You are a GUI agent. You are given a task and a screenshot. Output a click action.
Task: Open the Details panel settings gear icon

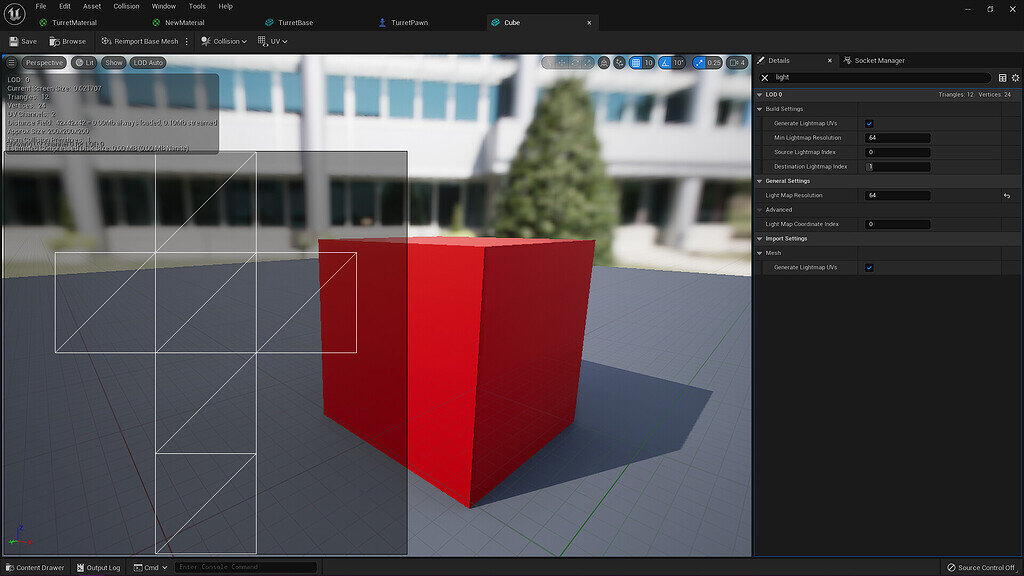(x=1016, y=77)
